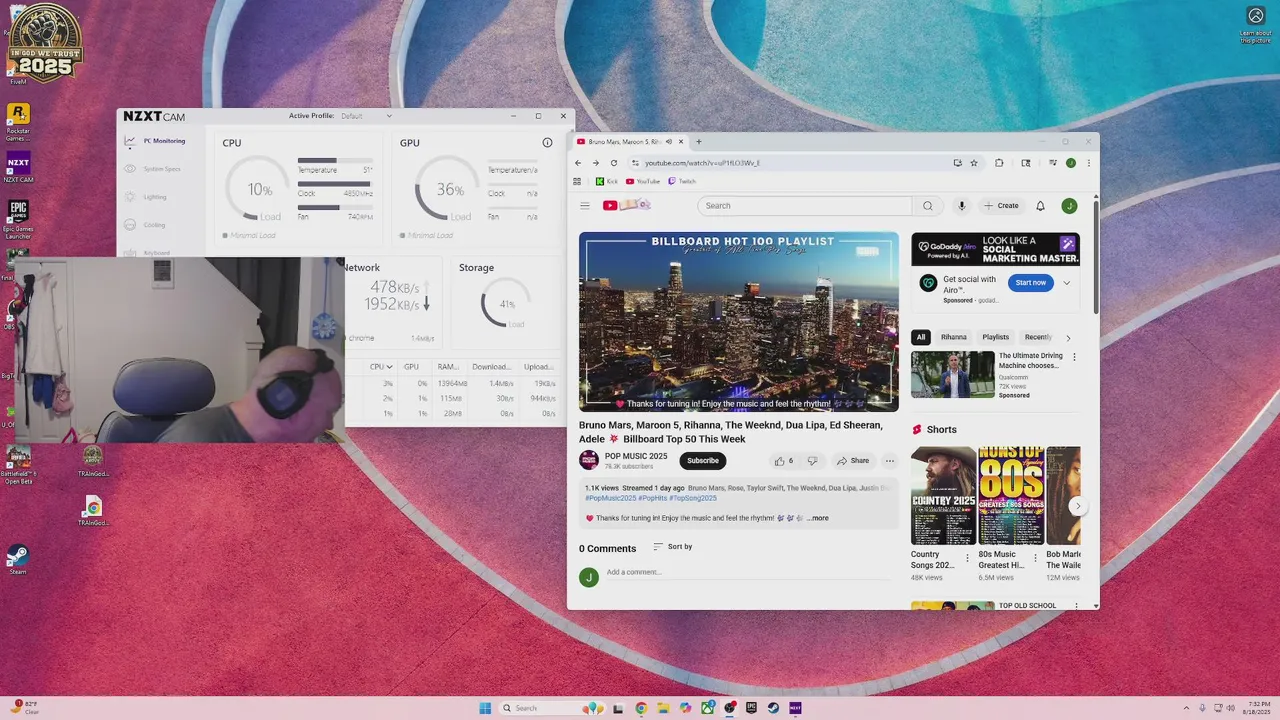Open the POP MUSIC 2025 channel name
Screen dimensions: 1280x720
click(636, 456)
